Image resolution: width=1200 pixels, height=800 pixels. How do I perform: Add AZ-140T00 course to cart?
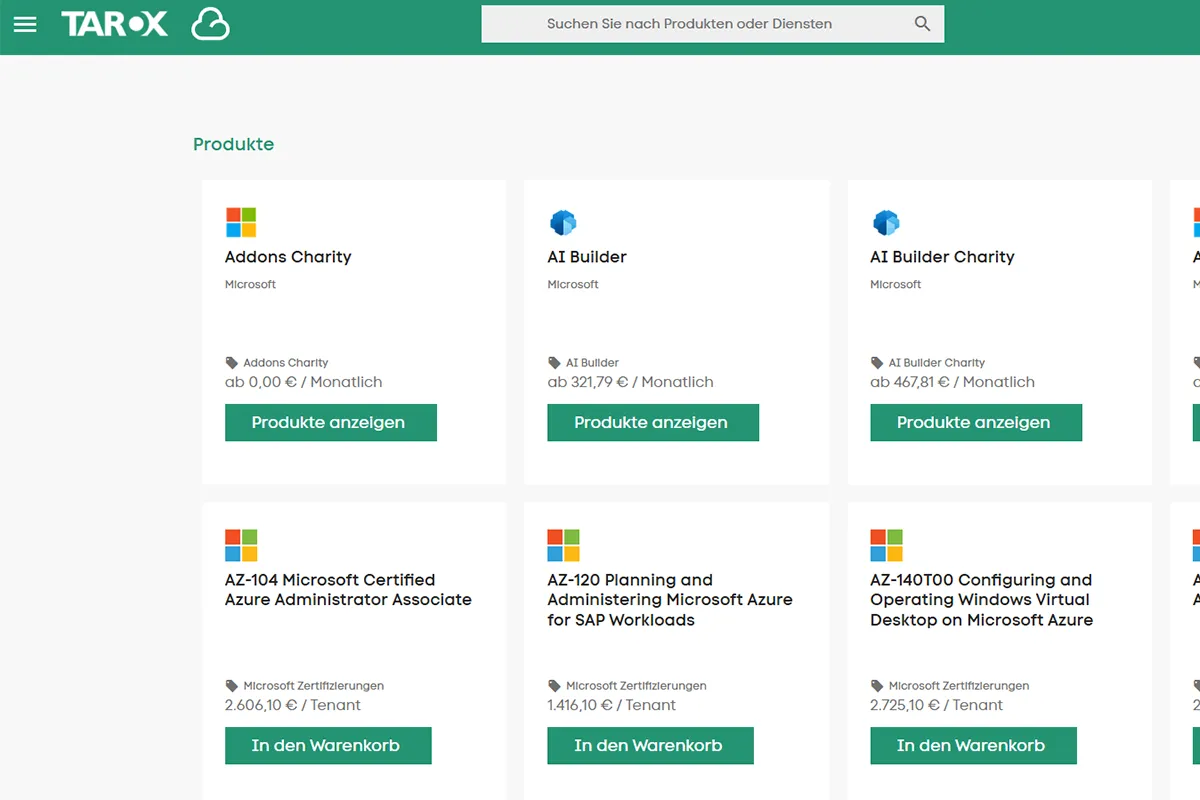pos(972,745)
